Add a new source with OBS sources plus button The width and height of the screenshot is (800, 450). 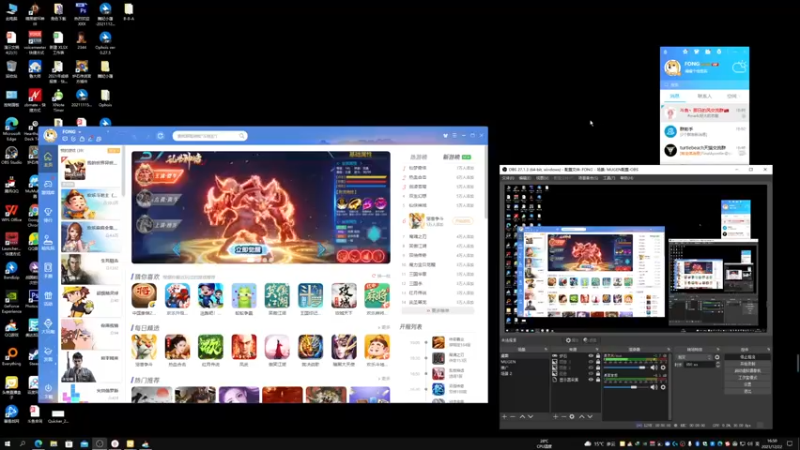coord(555,417)
